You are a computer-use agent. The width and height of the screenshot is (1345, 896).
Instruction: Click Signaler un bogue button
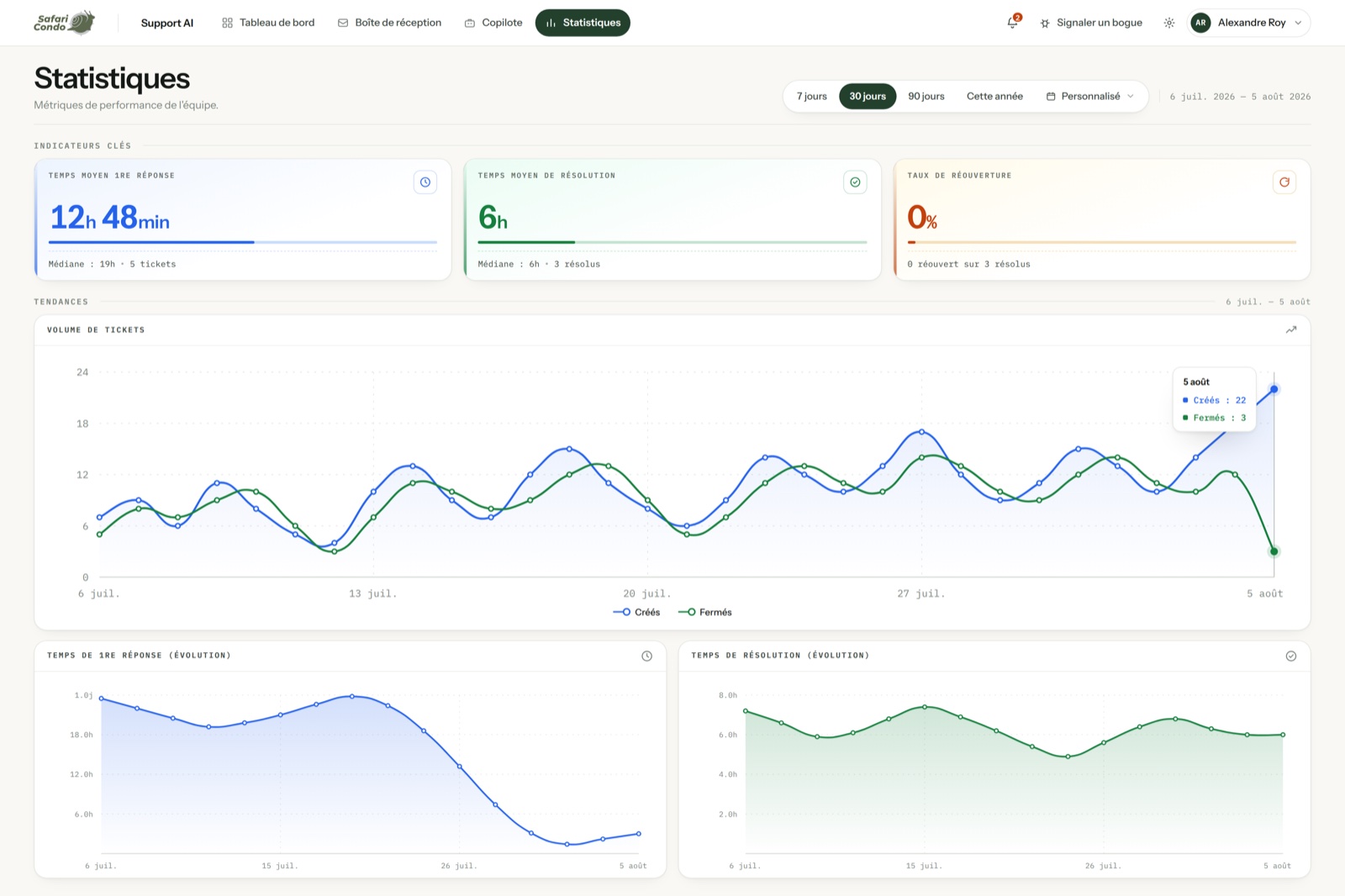1091,23
